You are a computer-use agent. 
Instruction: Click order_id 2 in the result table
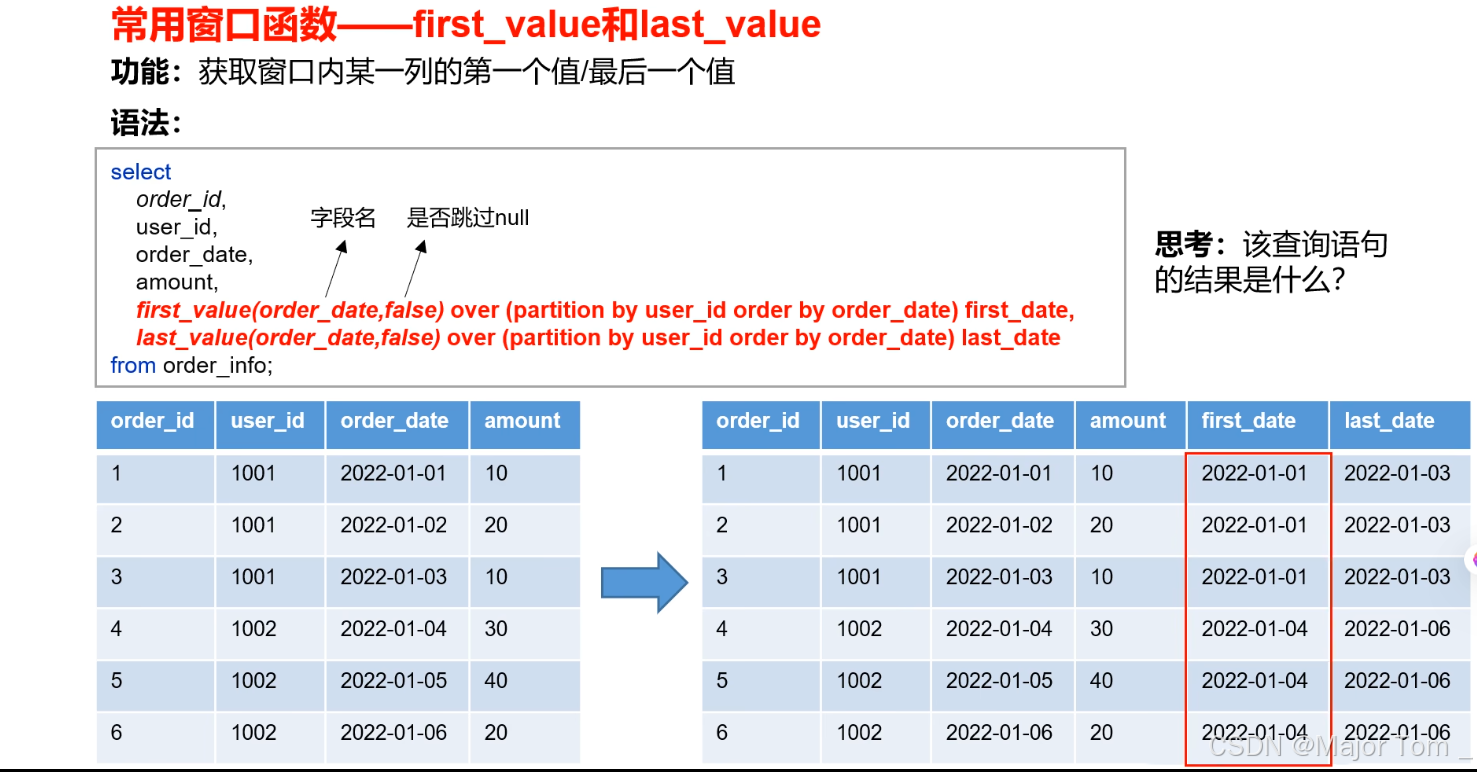coord(722,526)
